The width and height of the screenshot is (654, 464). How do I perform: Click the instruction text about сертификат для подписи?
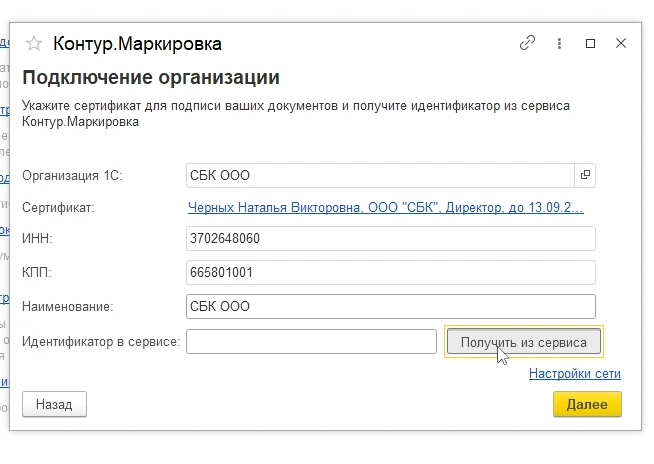tap(296, 113)
